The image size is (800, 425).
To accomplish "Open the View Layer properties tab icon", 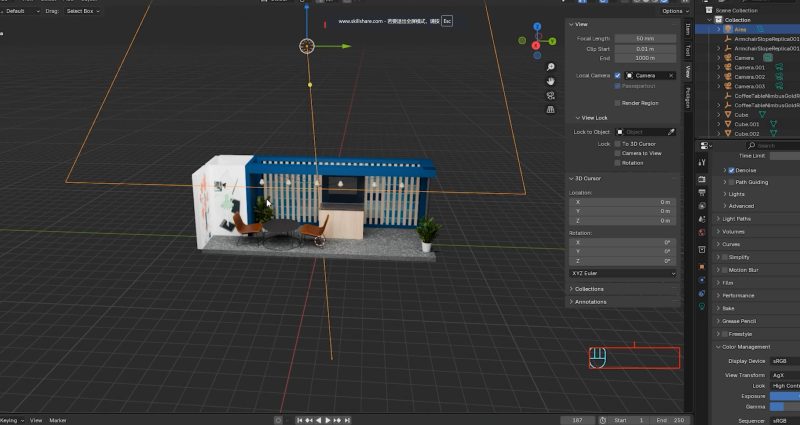I will (x=702, y=206).
